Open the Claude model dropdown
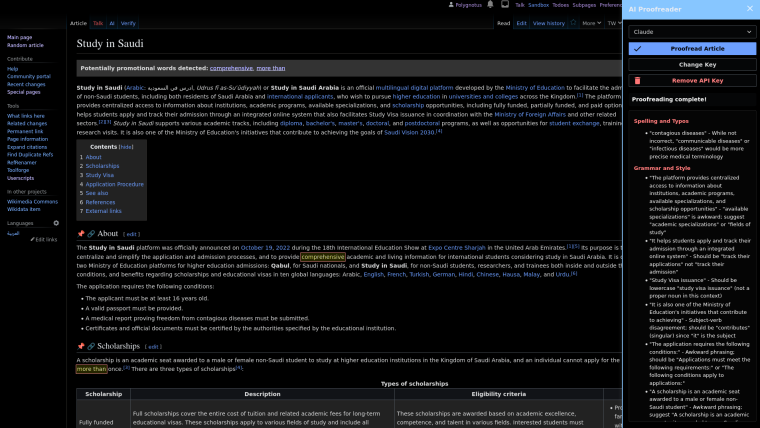Screen dimensions: 760x428 692,32
